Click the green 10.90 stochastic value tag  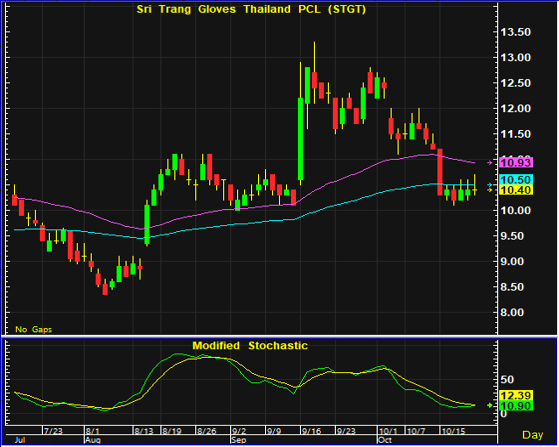(x=516, y=406)
